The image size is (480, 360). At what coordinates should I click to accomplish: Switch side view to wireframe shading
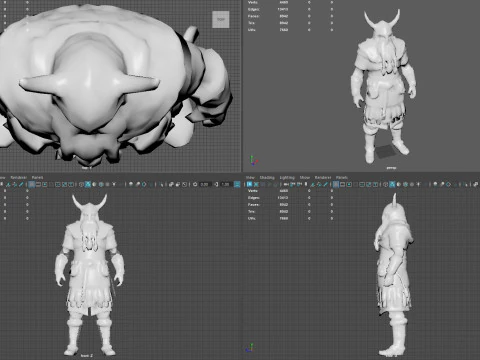click(385, 184)
